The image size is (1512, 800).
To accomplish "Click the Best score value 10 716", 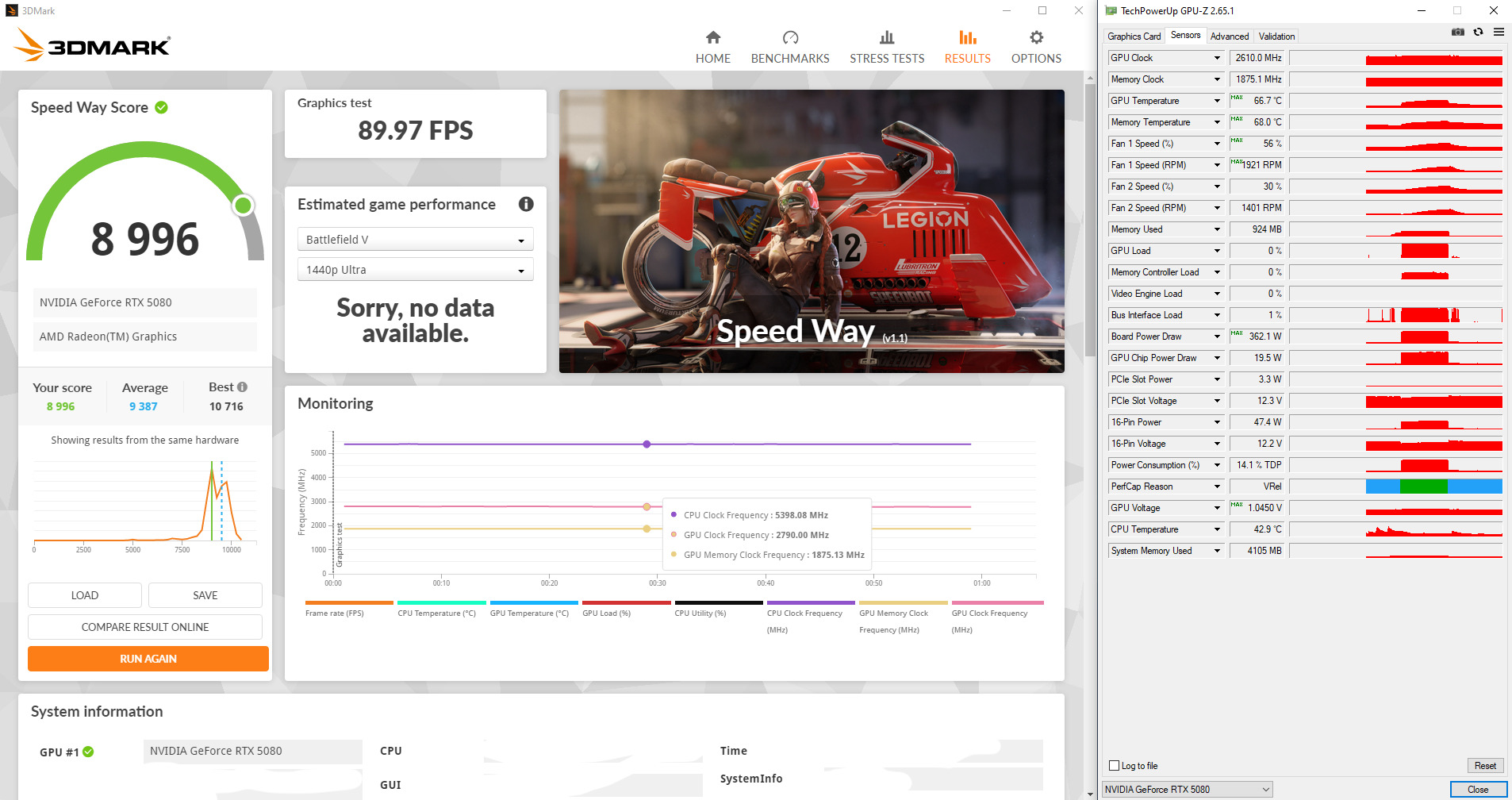I will click(226, 406).
